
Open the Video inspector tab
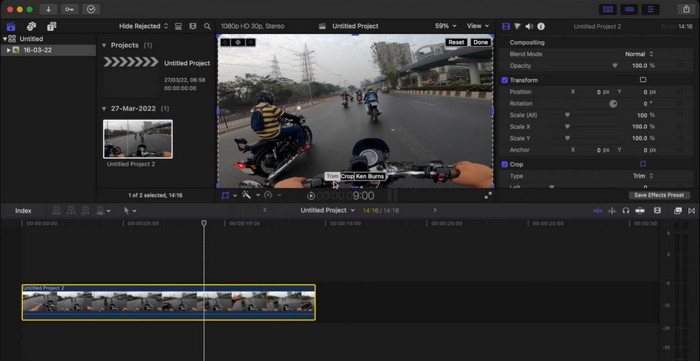[506, 26]
